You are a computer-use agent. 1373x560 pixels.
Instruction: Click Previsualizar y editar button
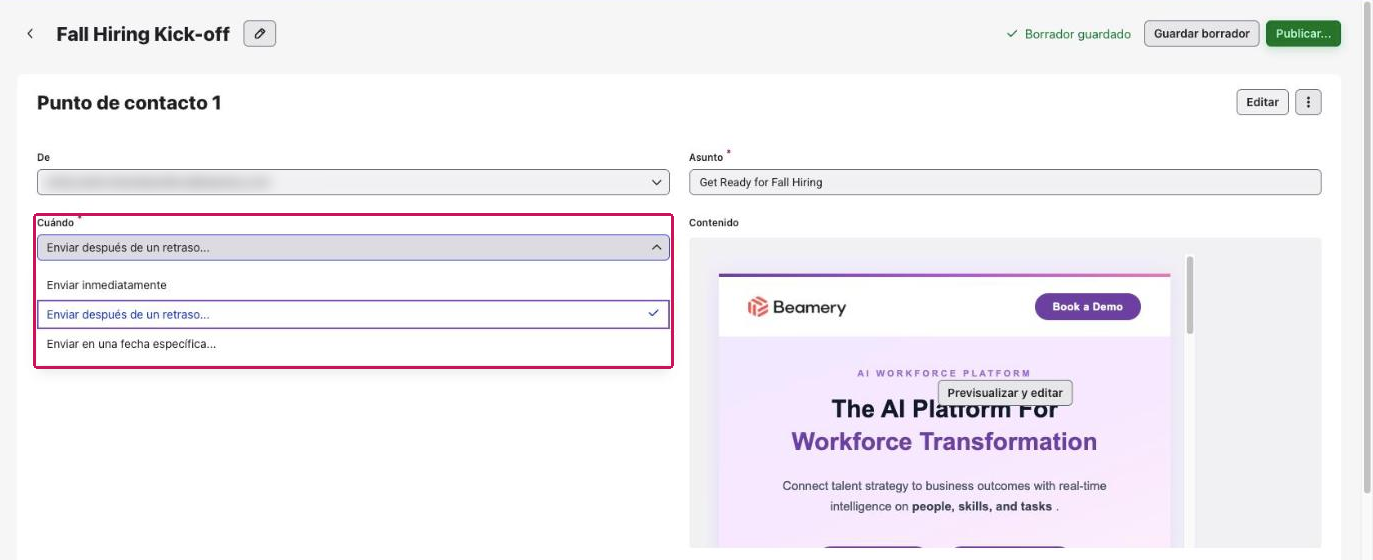coord(1005,393)
